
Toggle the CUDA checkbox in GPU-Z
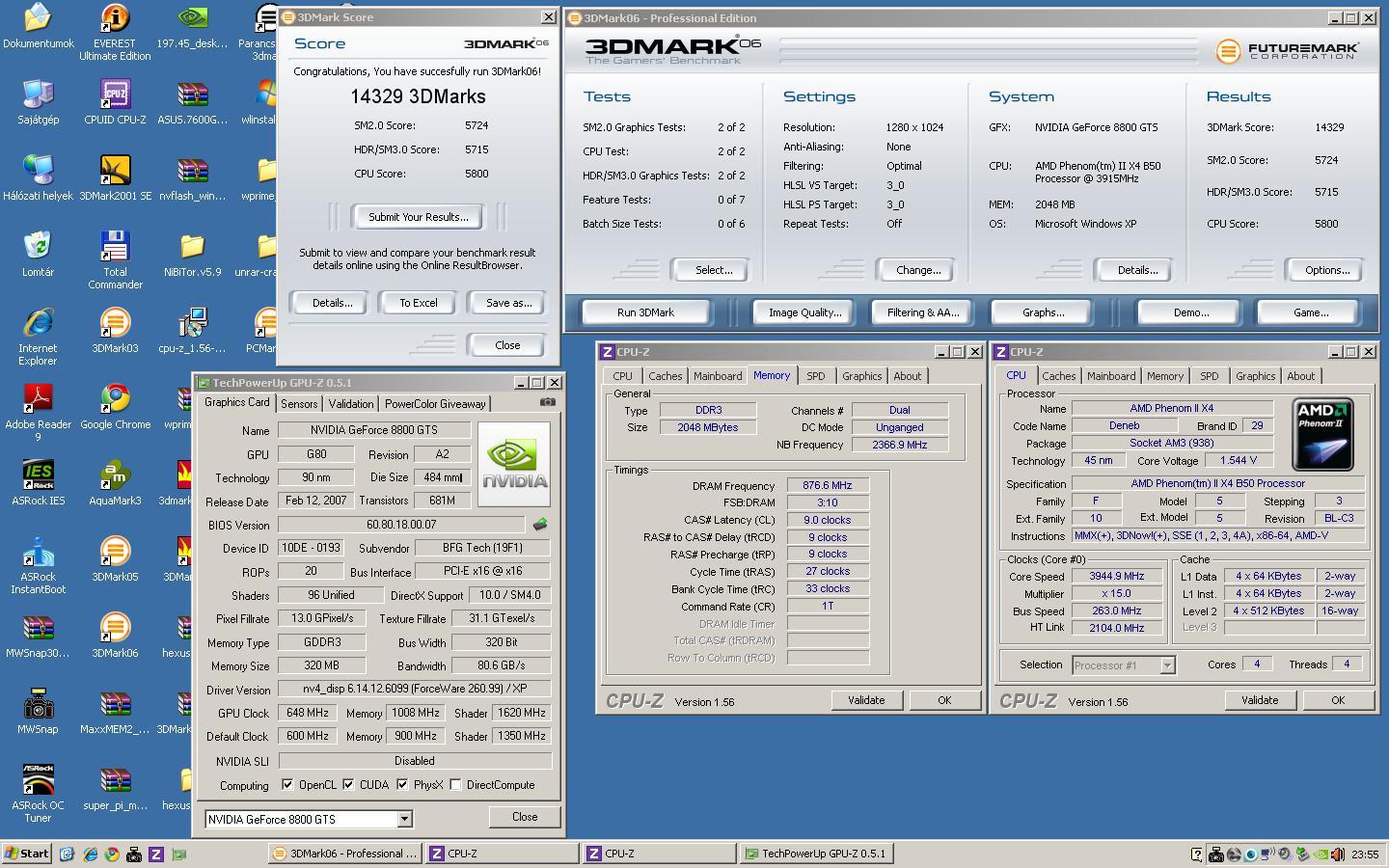coord(348,784)
